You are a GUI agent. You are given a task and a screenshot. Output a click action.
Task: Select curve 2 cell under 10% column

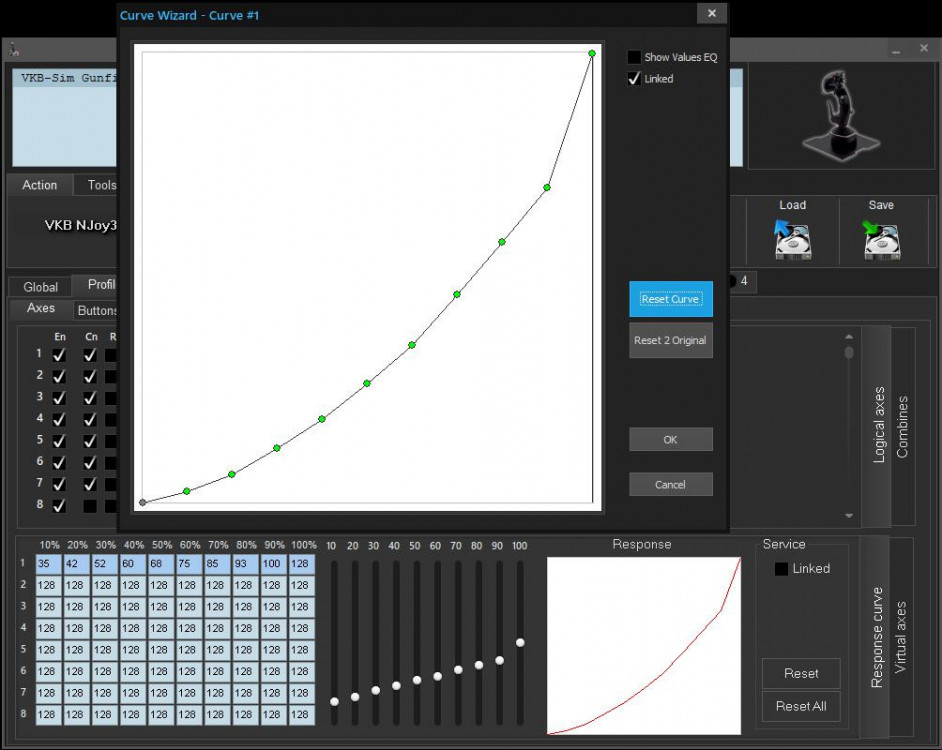(49, 585)
